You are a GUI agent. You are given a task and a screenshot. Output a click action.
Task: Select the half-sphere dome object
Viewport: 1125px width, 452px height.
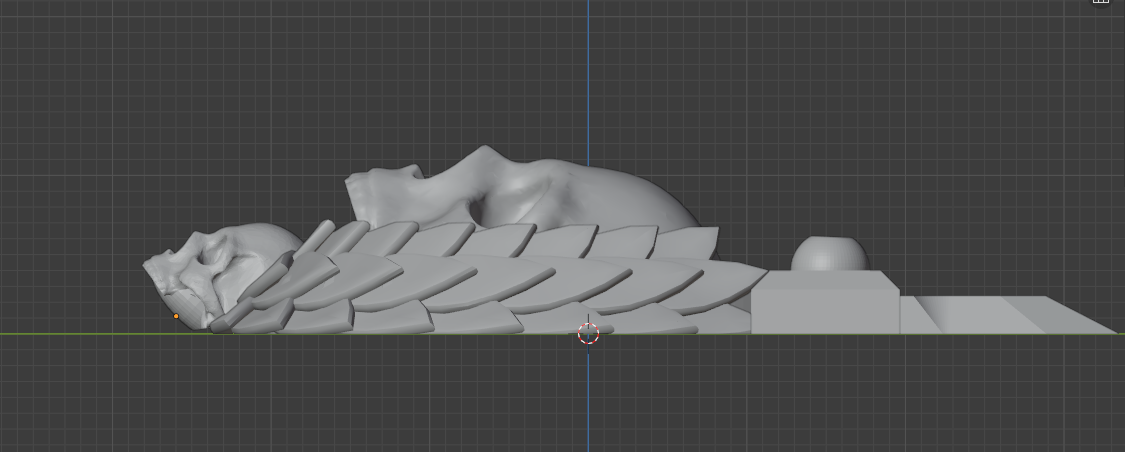click(x=830, y=253)
